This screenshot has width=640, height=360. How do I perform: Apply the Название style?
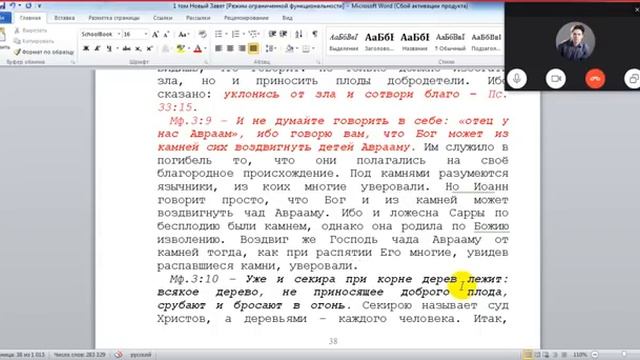tap(415, 42)
